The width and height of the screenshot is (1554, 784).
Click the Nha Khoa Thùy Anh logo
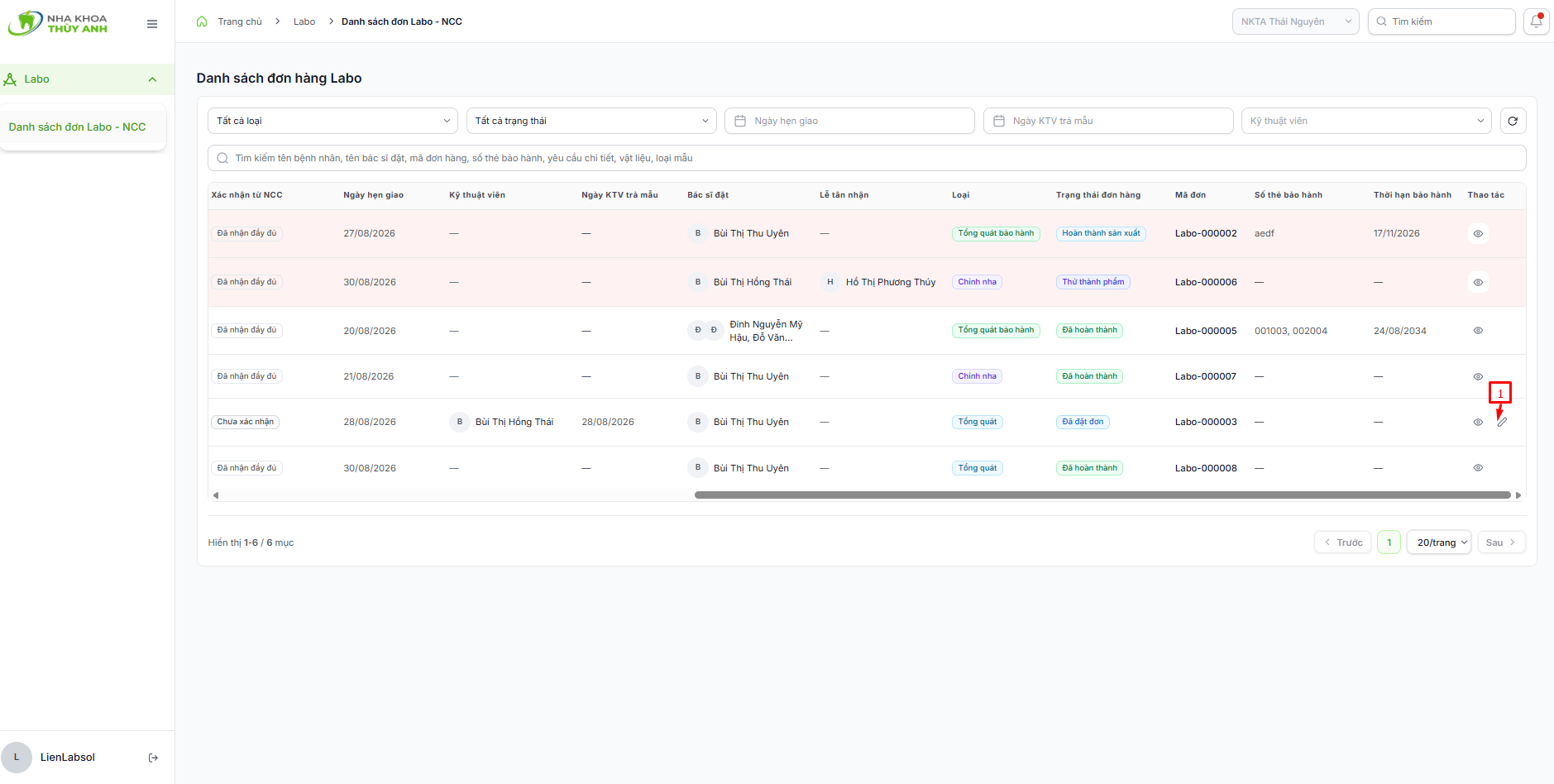pos(58,23)
